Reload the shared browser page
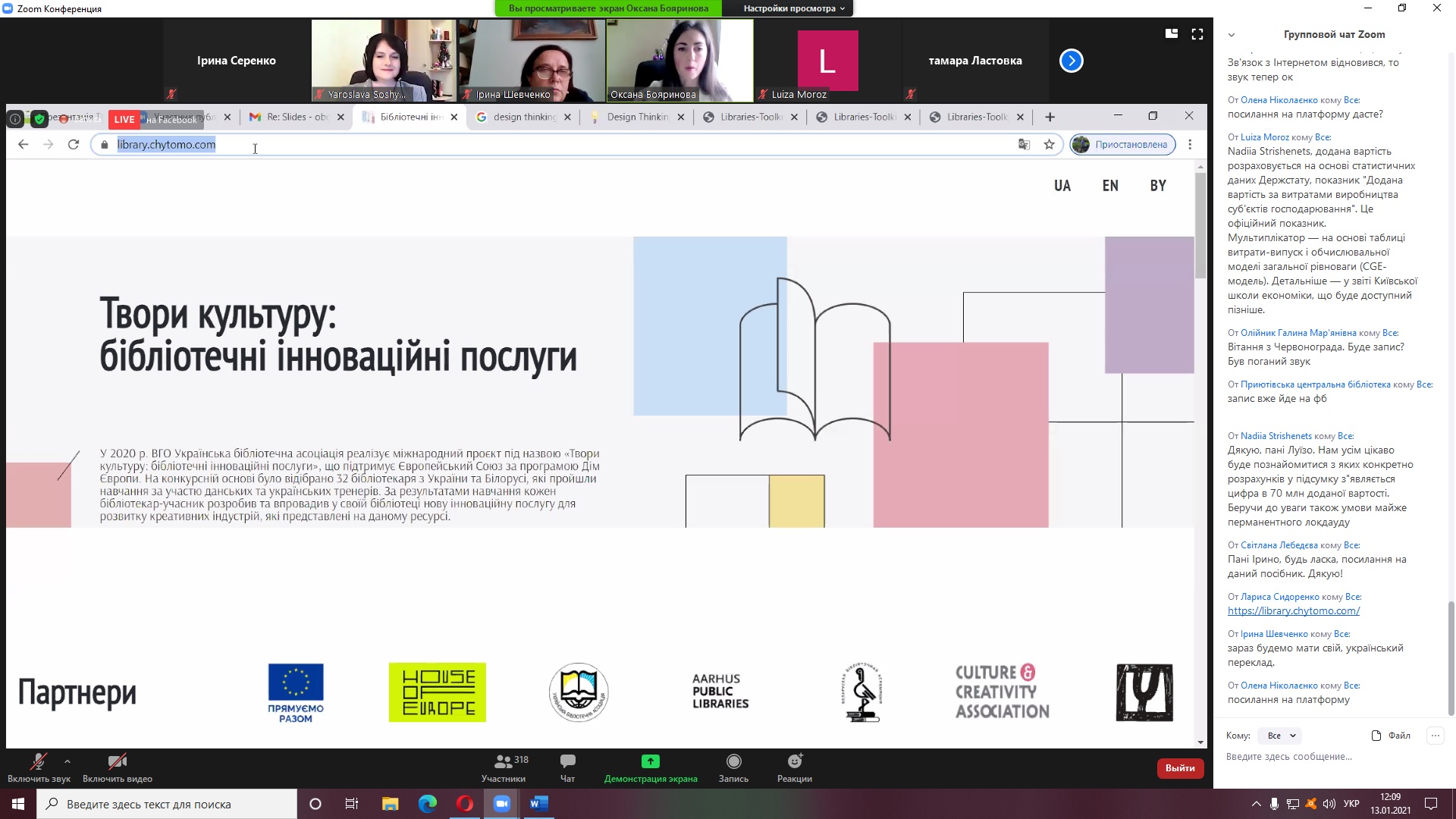 tap(74, 144)
